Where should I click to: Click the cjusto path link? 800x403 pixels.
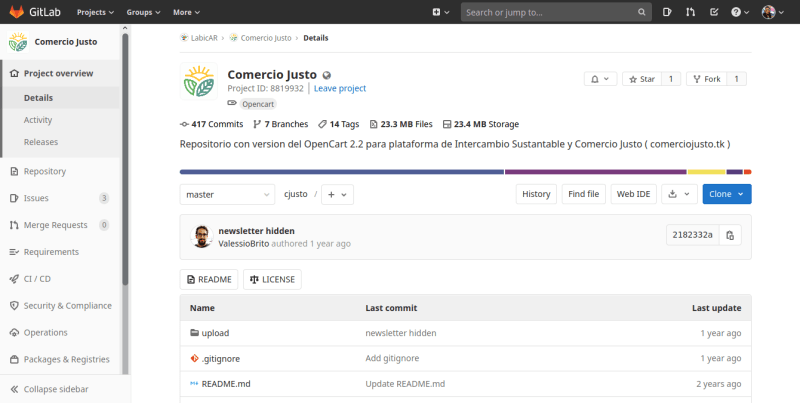[x=296, y=194]
